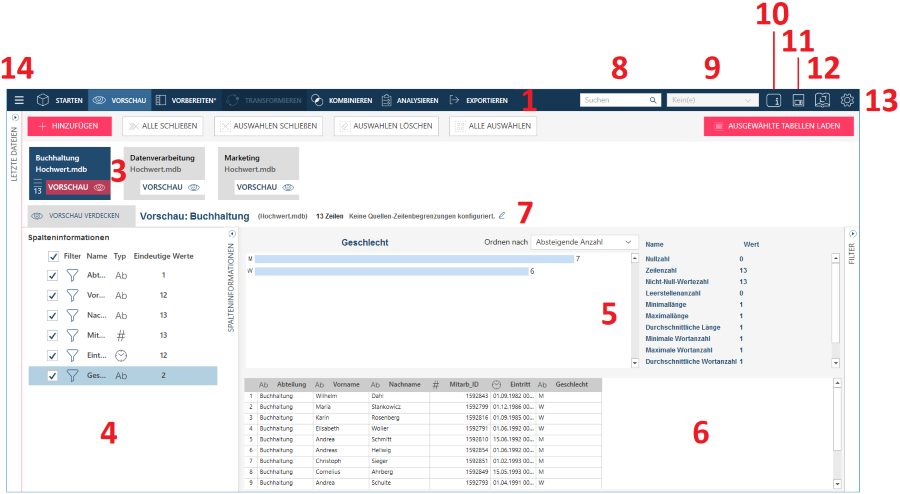Image resolution: width=900 pixels, height=494 pixels.
Task: Click the filter funnel for the Vor... column
Action: click(x=72, y=296)
